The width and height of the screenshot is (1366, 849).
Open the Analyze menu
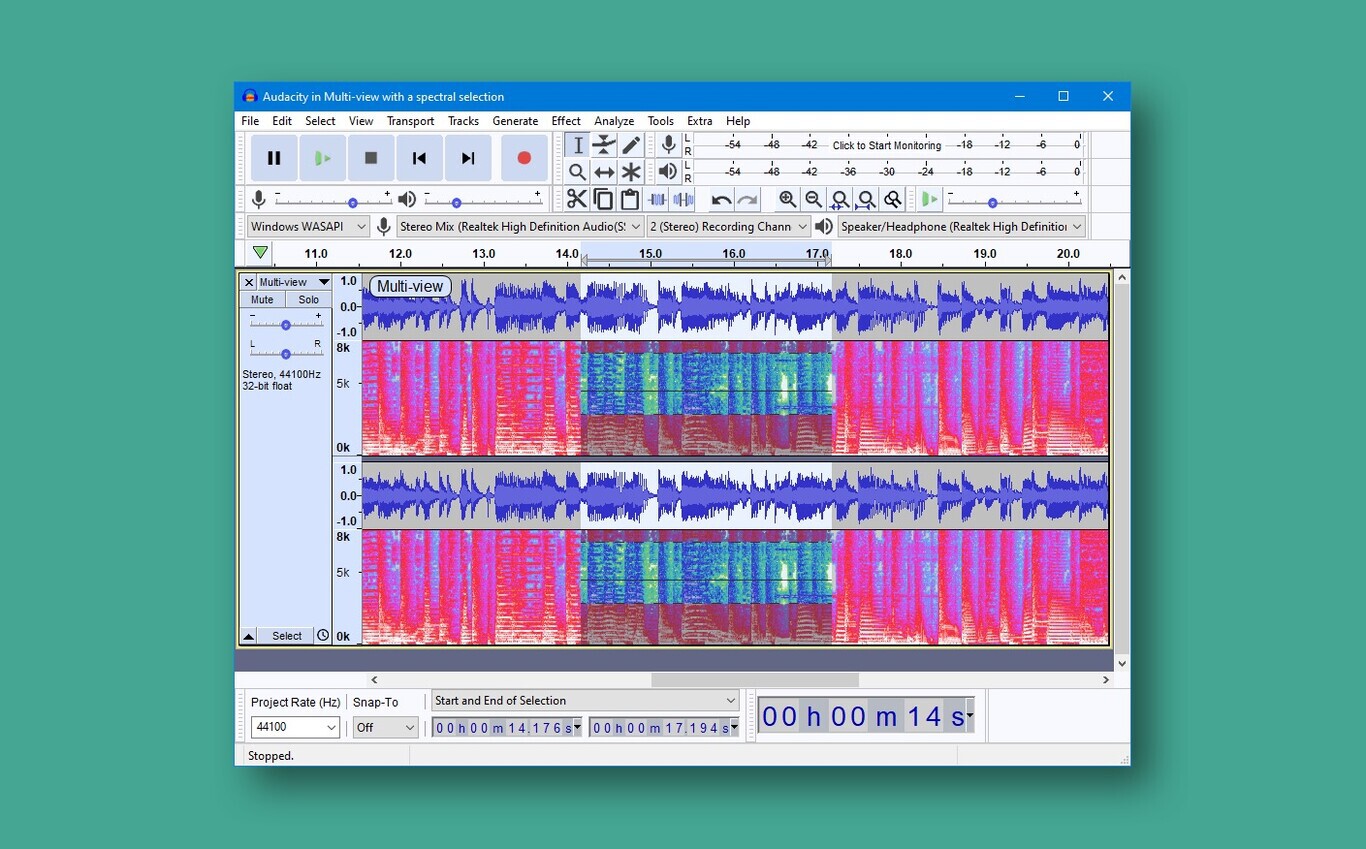[614, 121]
